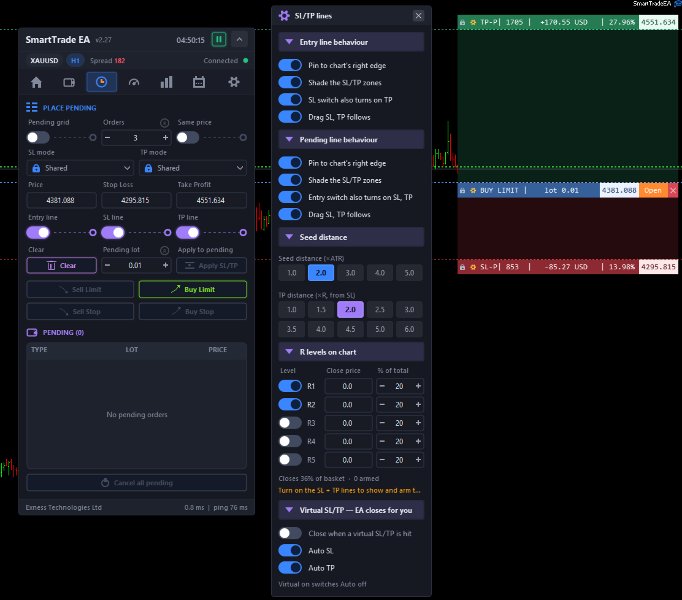Click the R2 Close price field
This screenshot has height=600, width=682.
pos(348,405)
